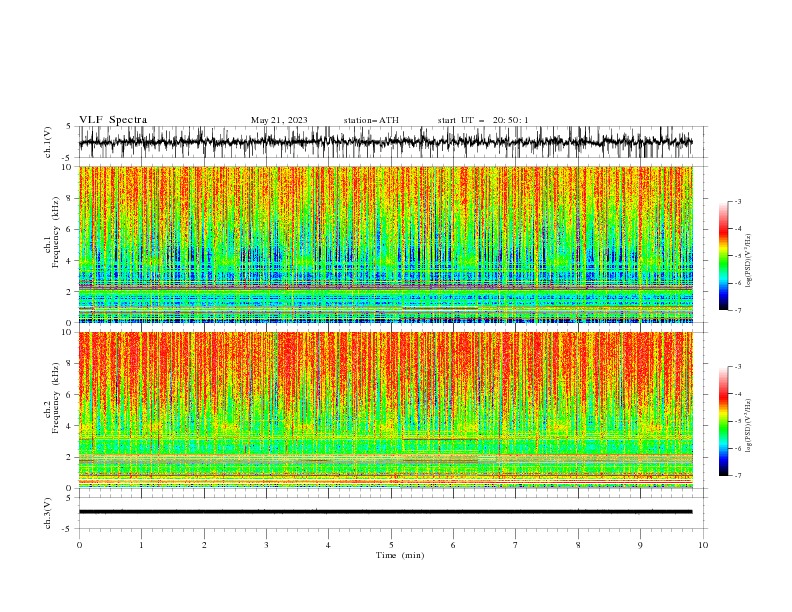Click the '-7' value on ch.2 colorbar

[x=737, y=476]
